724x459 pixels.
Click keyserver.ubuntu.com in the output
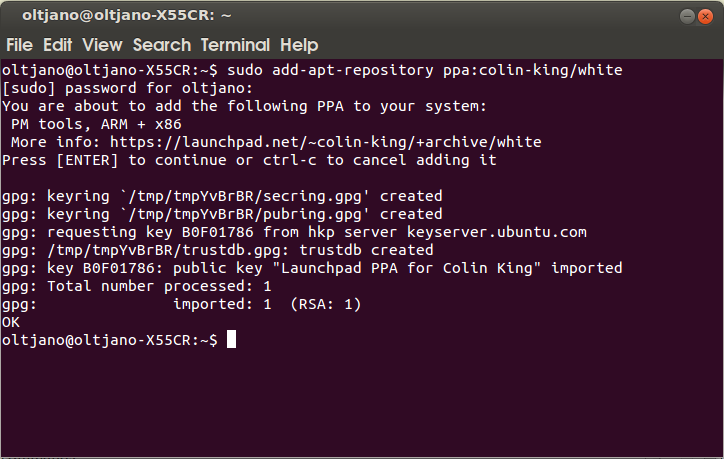click(497, 232)
